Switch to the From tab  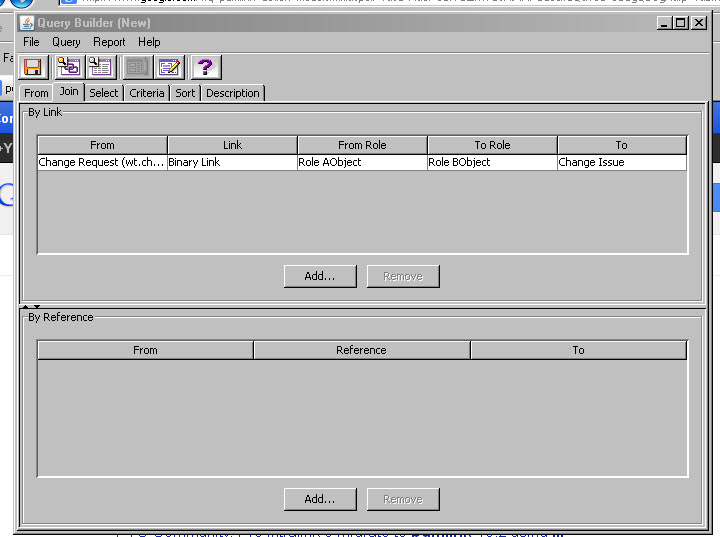pyautogui.click(x=36, y=93)
